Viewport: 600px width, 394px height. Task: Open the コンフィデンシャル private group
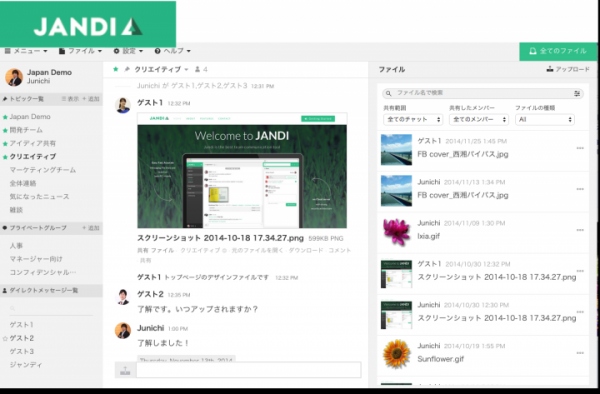[43, 272]
